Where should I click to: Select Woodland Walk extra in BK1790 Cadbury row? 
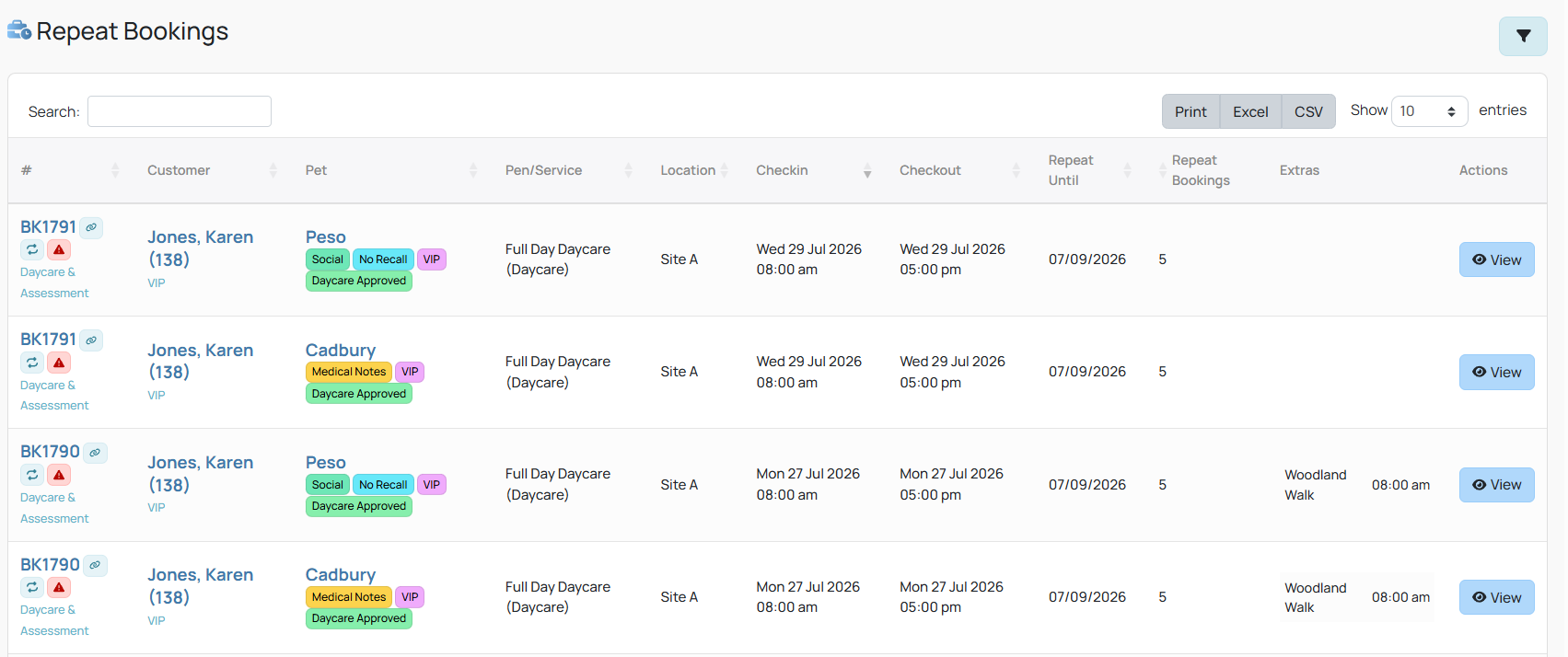click(x=1315, y=597)
